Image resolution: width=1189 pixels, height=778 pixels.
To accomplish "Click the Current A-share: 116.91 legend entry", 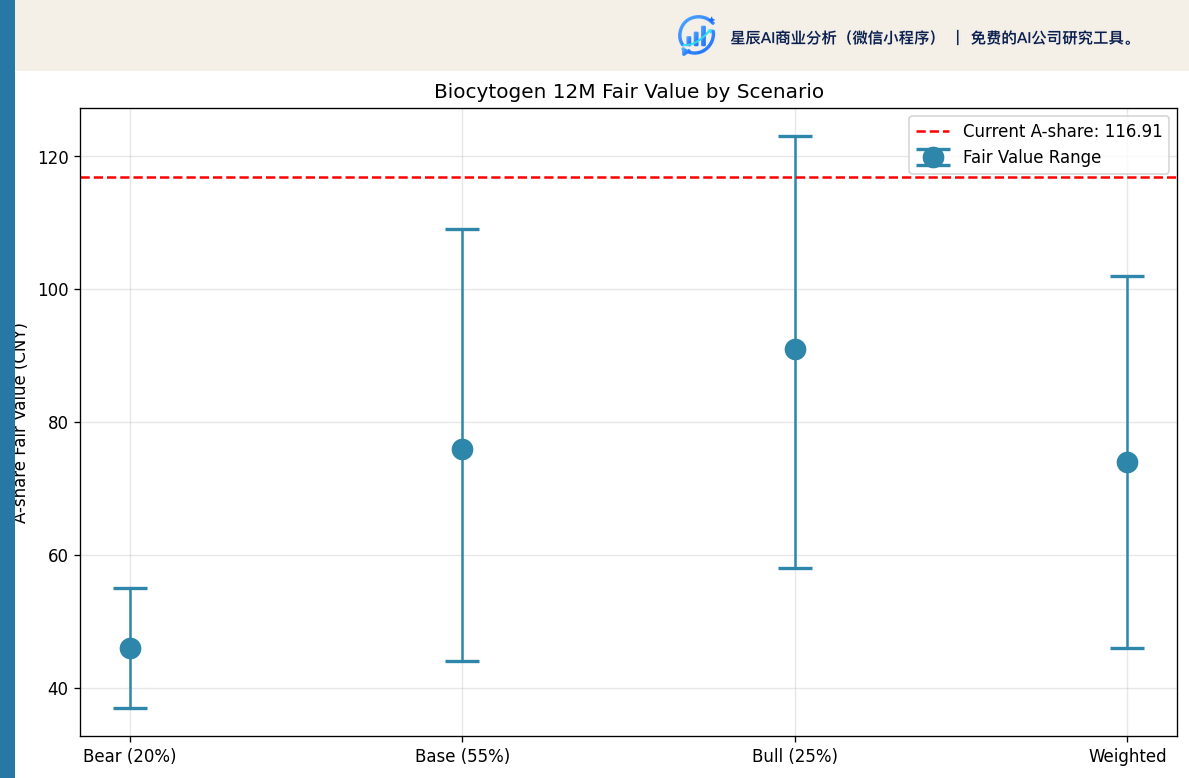I will [1039, 131].
